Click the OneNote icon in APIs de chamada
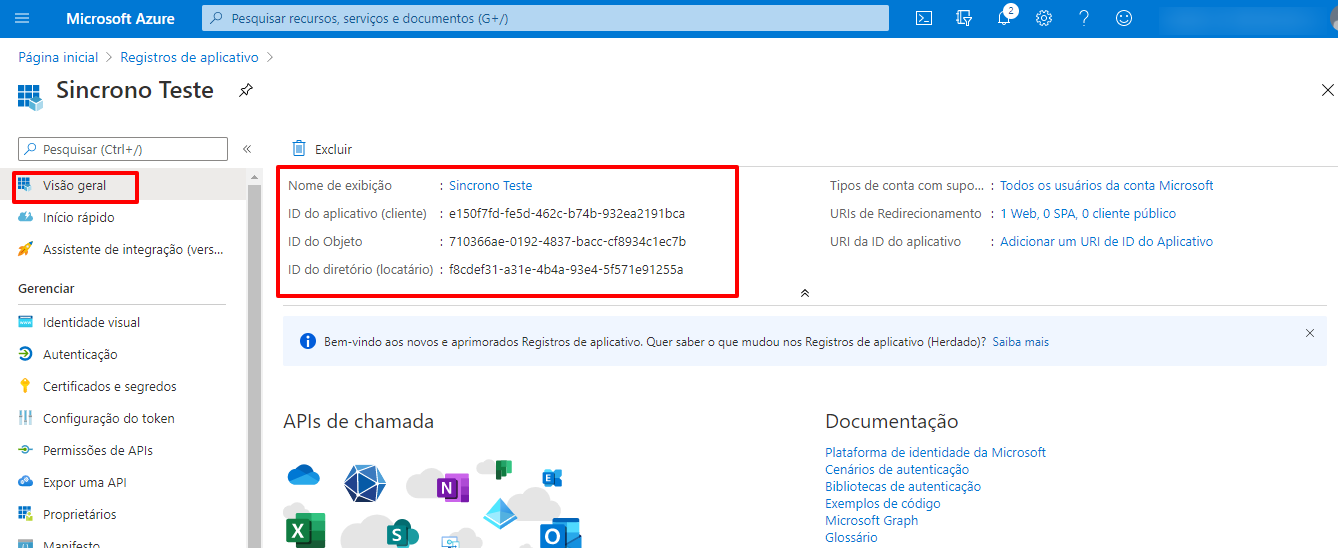Viewport: 1338px width, 548px height. click(453, 486)
